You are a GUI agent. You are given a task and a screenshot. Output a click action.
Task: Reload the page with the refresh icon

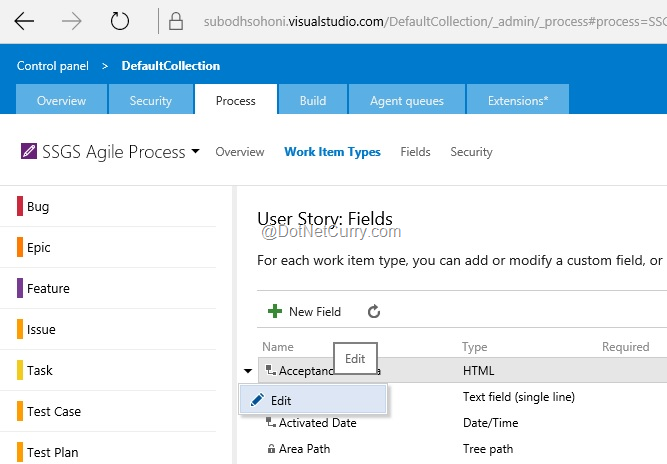click(x=120, y=21)
